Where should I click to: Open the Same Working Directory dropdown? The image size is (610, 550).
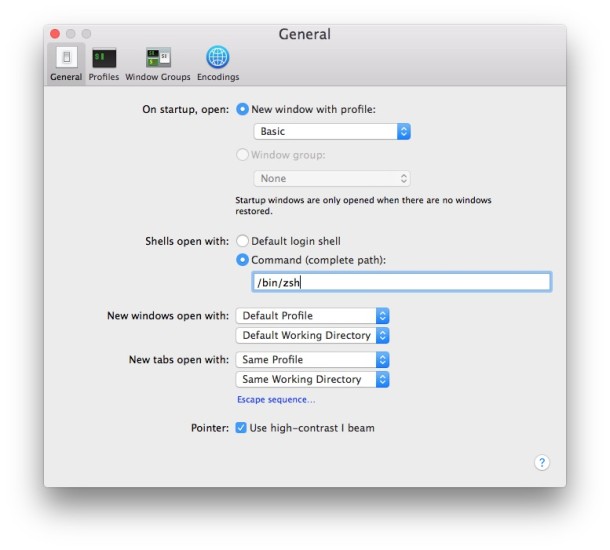click(312, 379)
